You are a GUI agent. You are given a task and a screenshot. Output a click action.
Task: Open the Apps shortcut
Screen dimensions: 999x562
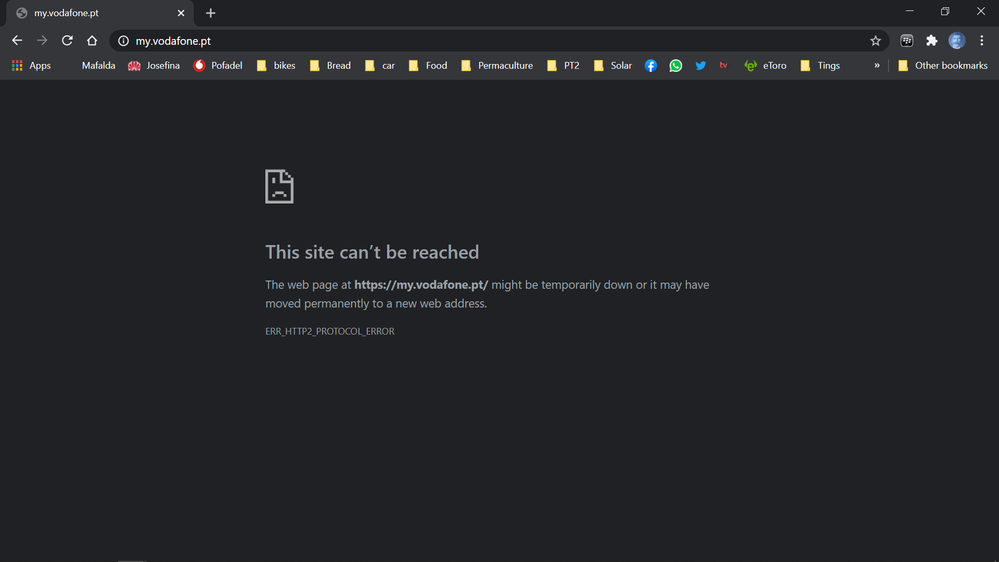[x=31, y=66]
